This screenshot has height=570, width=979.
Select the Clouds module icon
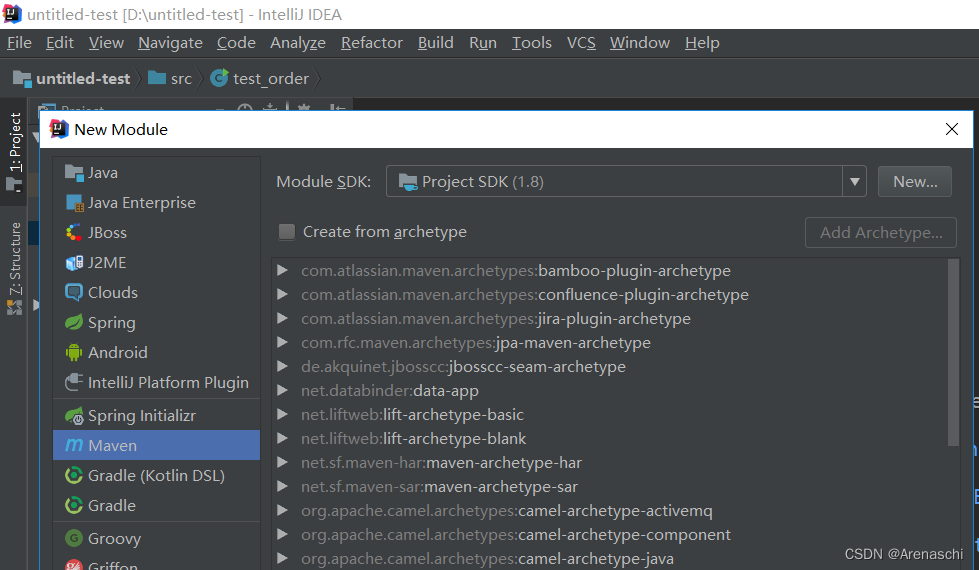pyautogui.click(x=74, y=292)
